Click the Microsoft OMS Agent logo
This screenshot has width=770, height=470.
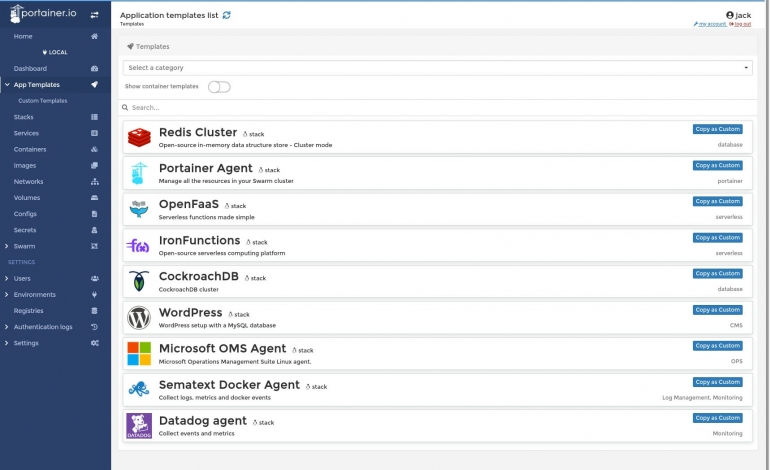(x=139, y=354)
